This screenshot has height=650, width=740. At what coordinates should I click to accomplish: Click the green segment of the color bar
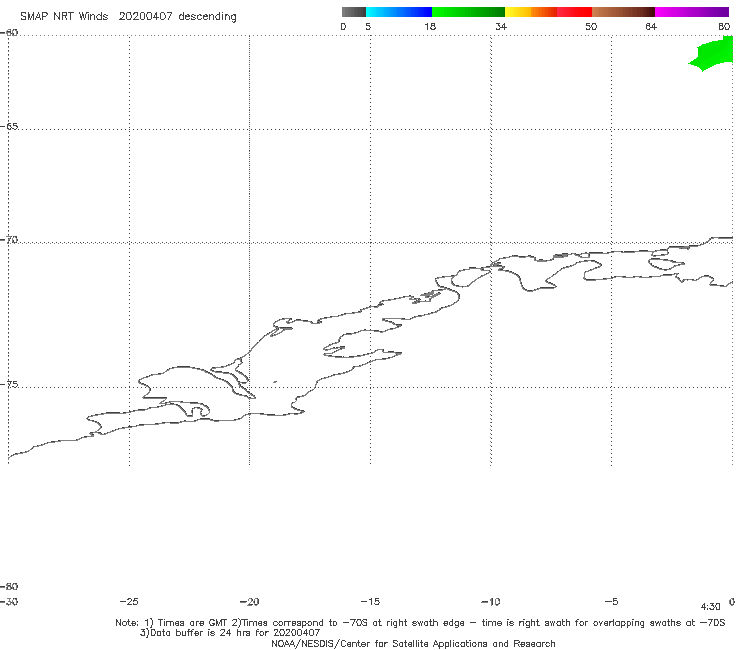point(468,12)
